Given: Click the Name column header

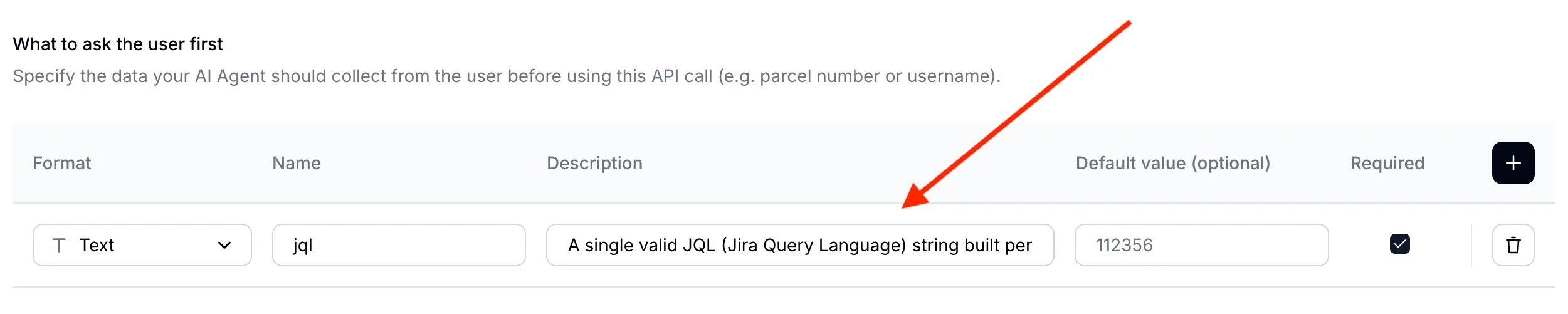Looking at the screenshot, I should pyautogui.click(x=296, y=163).
